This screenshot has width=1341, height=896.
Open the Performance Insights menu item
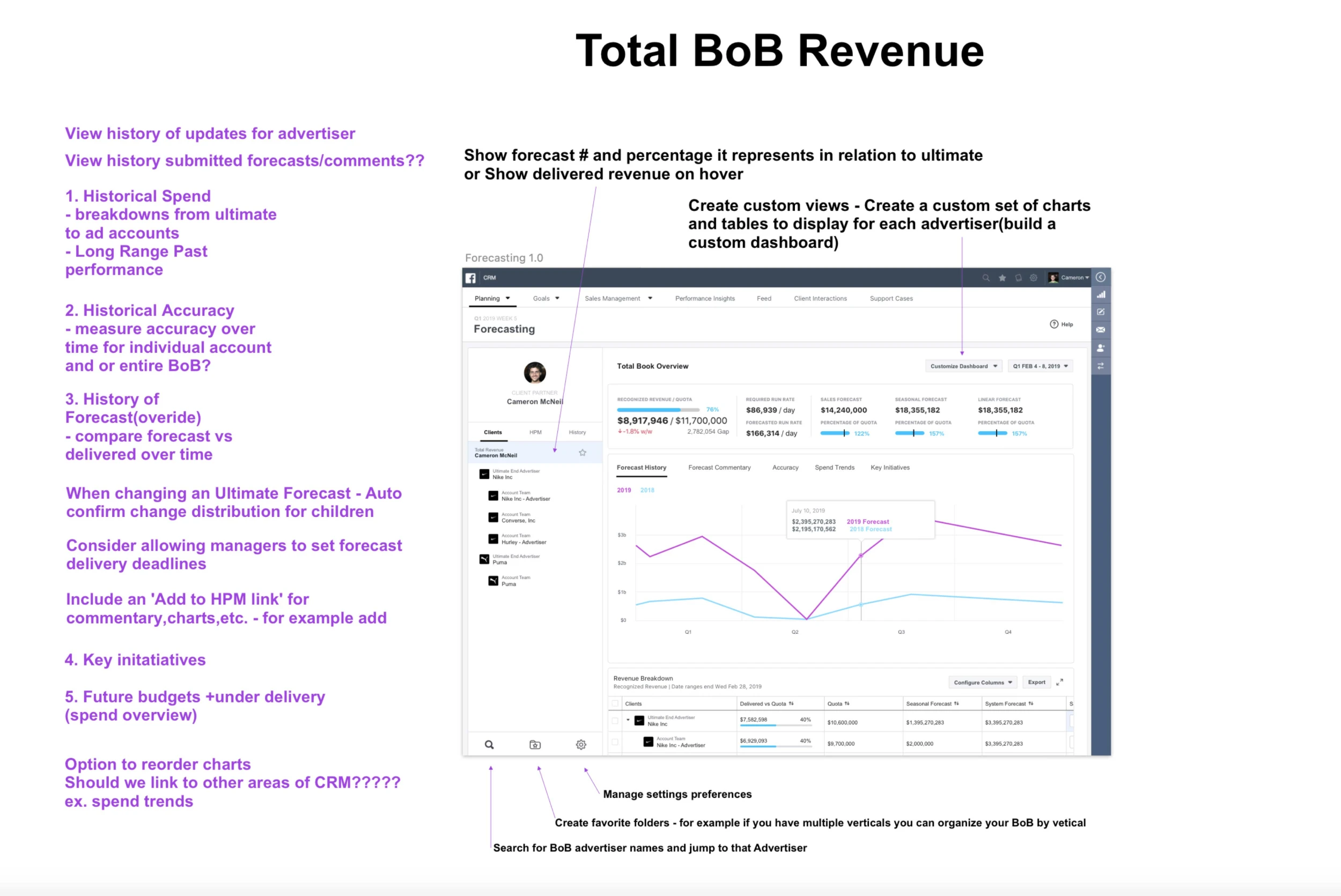[705, 298]
